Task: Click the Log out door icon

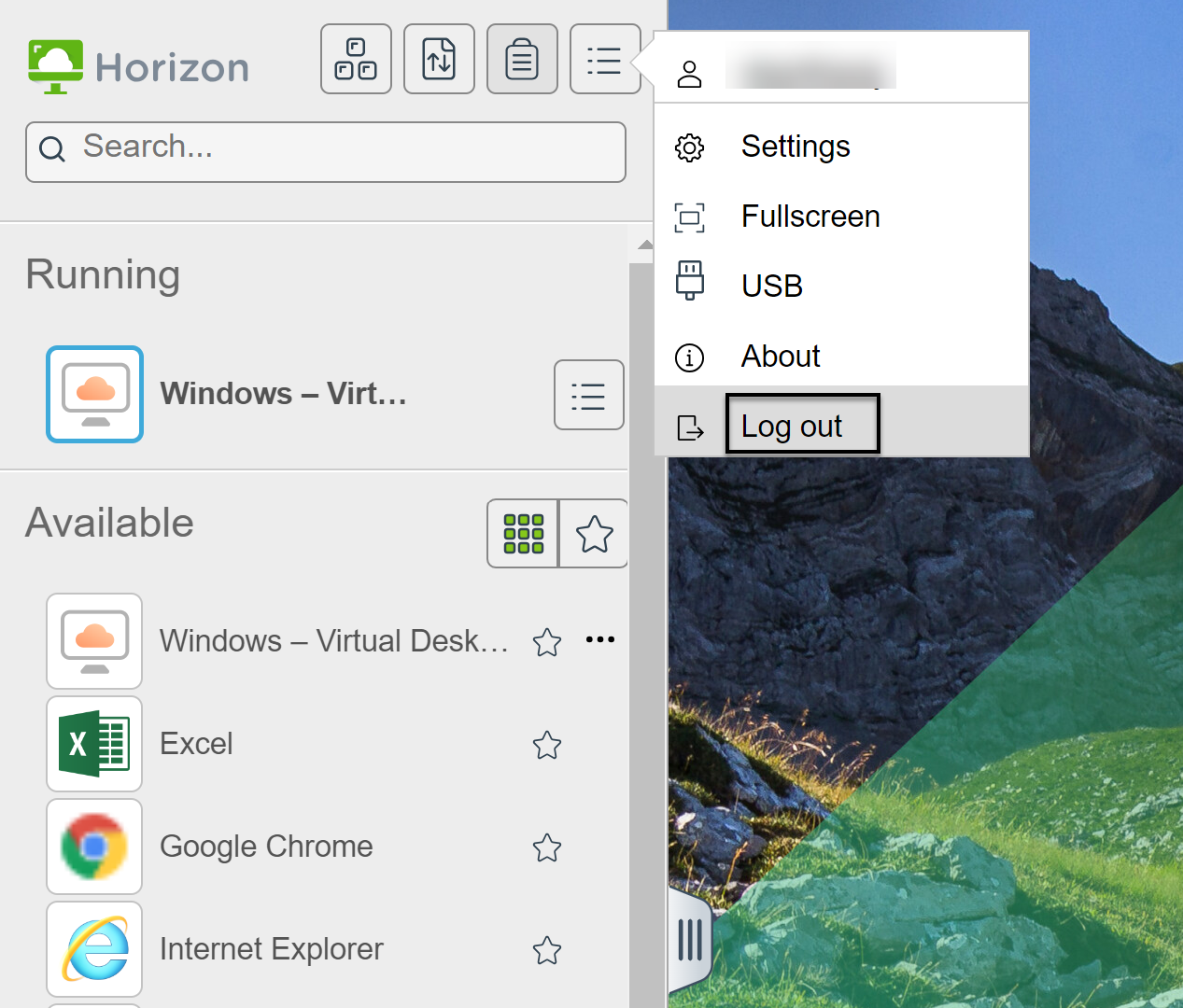Action: [x=689, y=427]
